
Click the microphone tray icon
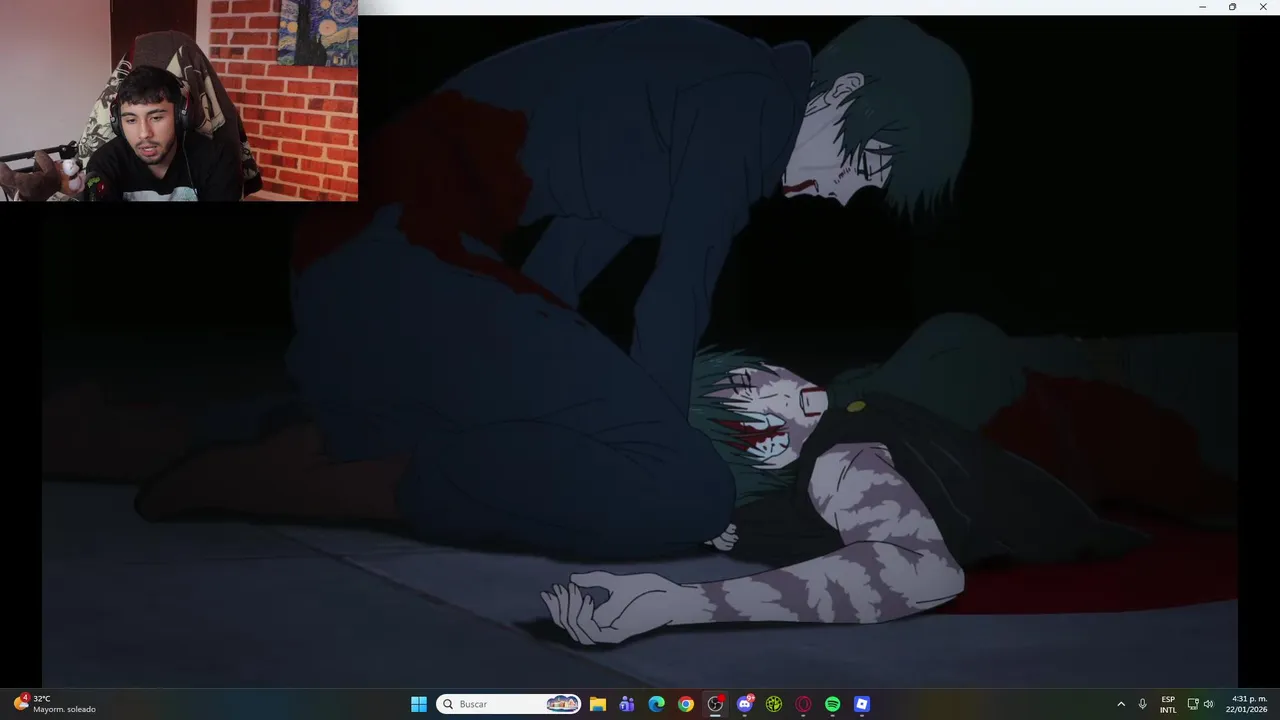(x=1143, y=704)
